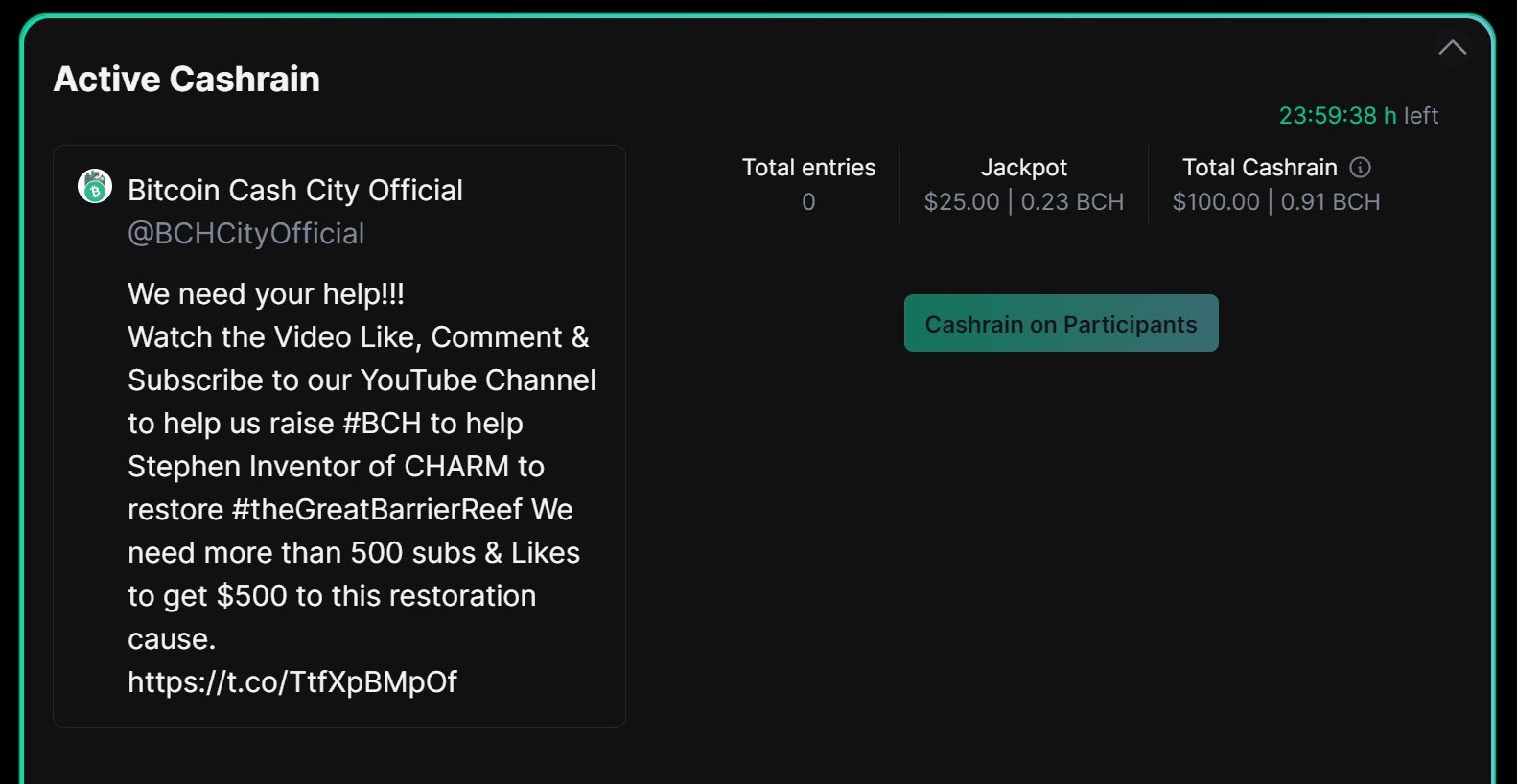
Task: Click the #theGreatBarrierReef hashtag
Action: 377,509
